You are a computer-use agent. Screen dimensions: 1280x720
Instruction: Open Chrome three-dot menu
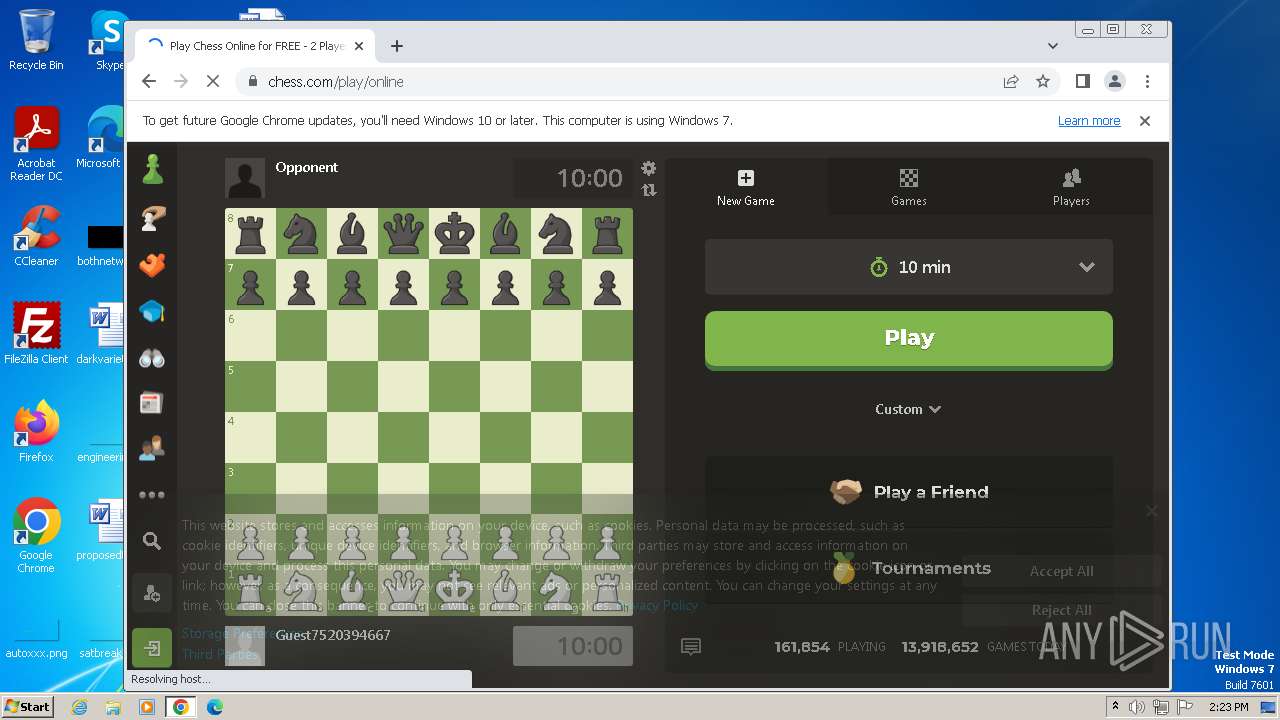point(1147,82)
